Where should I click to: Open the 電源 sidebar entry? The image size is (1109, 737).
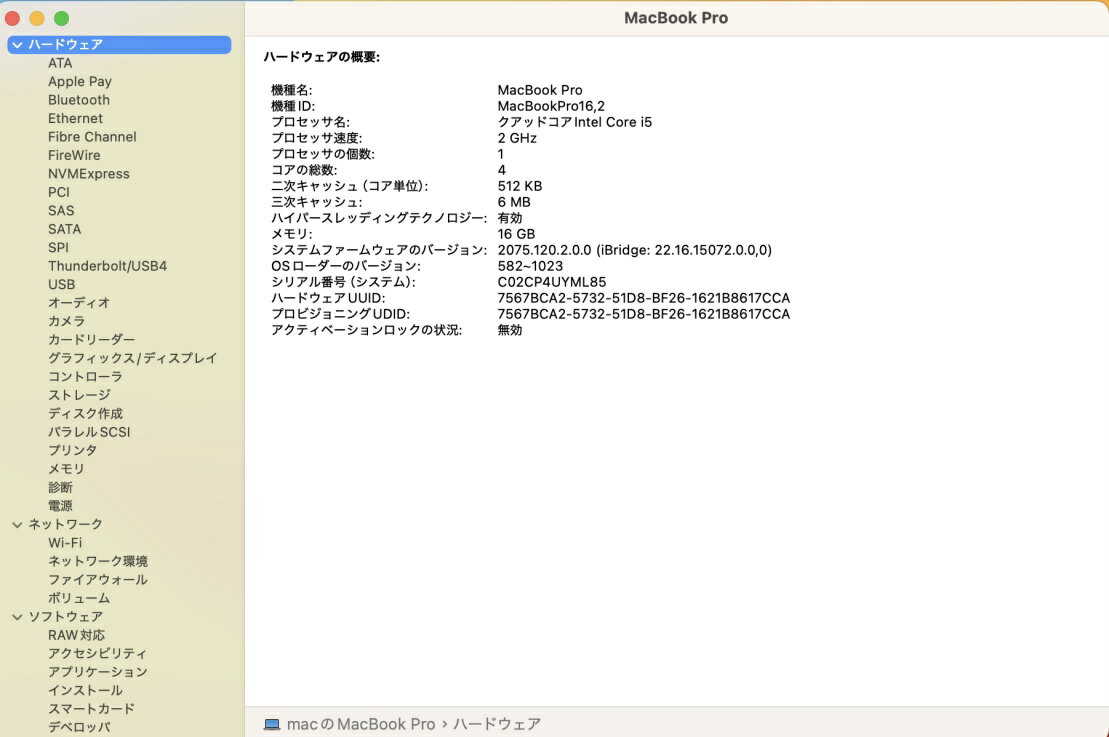point(60,506)
